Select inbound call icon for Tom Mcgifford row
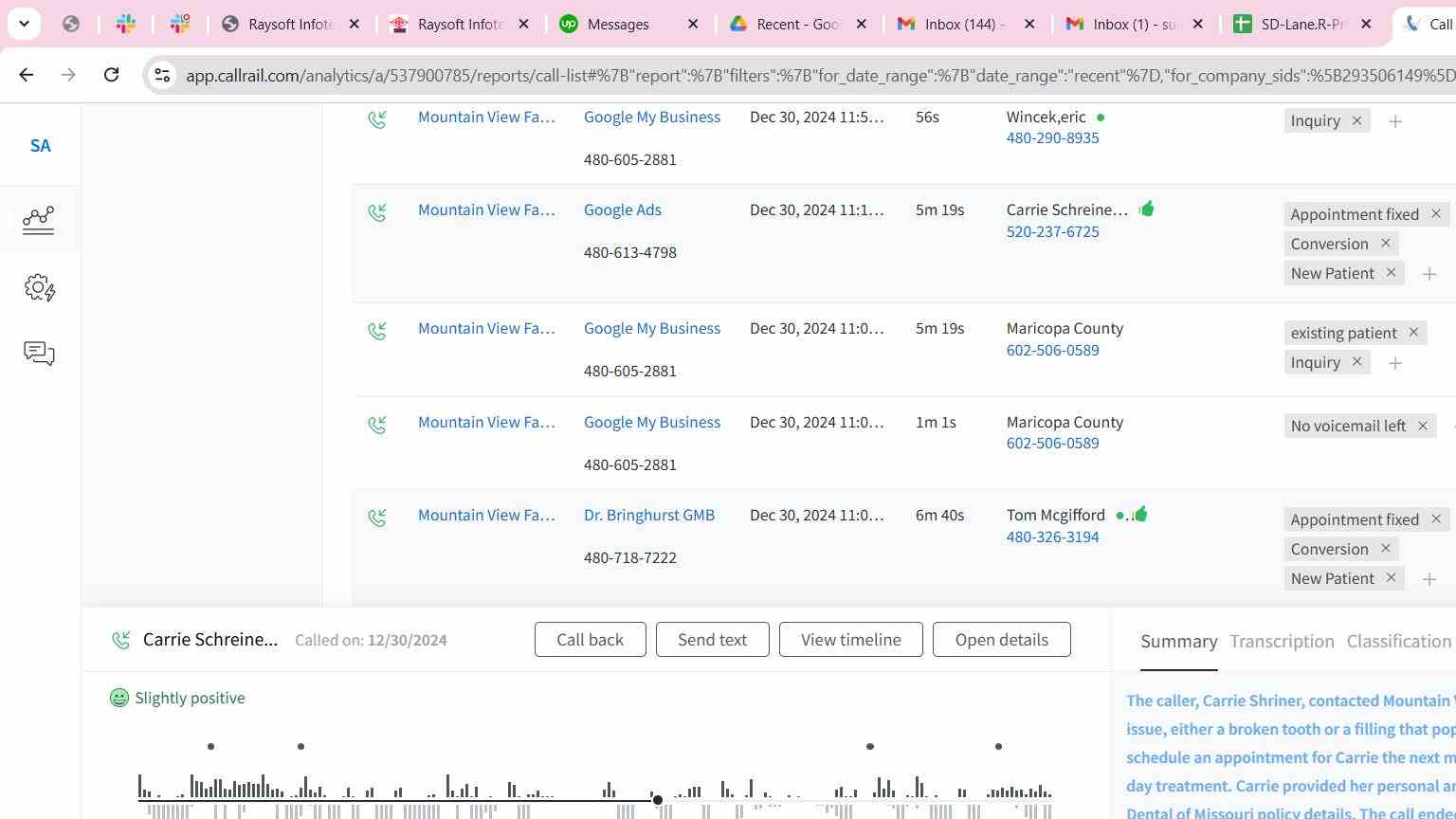This screenshot has height=819, width=1456. click(x=377, y=518)
